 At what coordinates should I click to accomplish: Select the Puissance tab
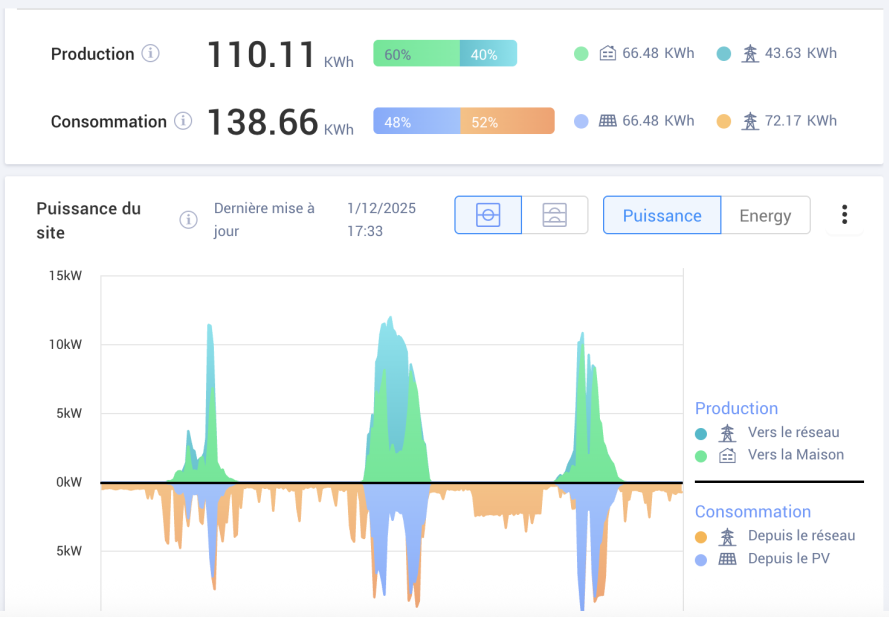(662, 215)
